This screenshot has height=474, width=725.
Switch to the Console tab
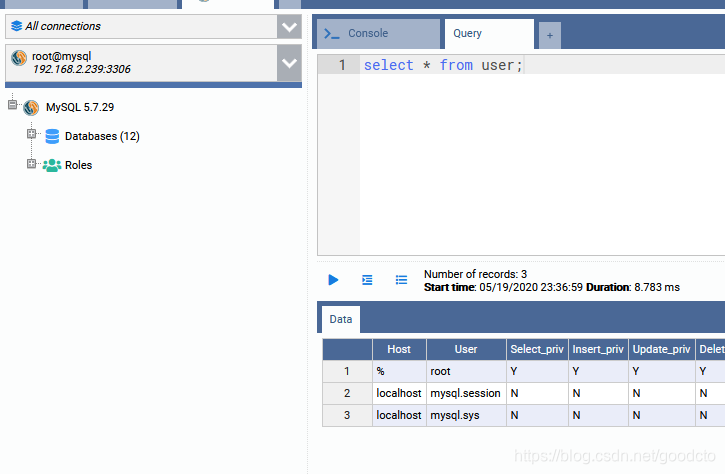pyautogui.click(x=379, y=34)
